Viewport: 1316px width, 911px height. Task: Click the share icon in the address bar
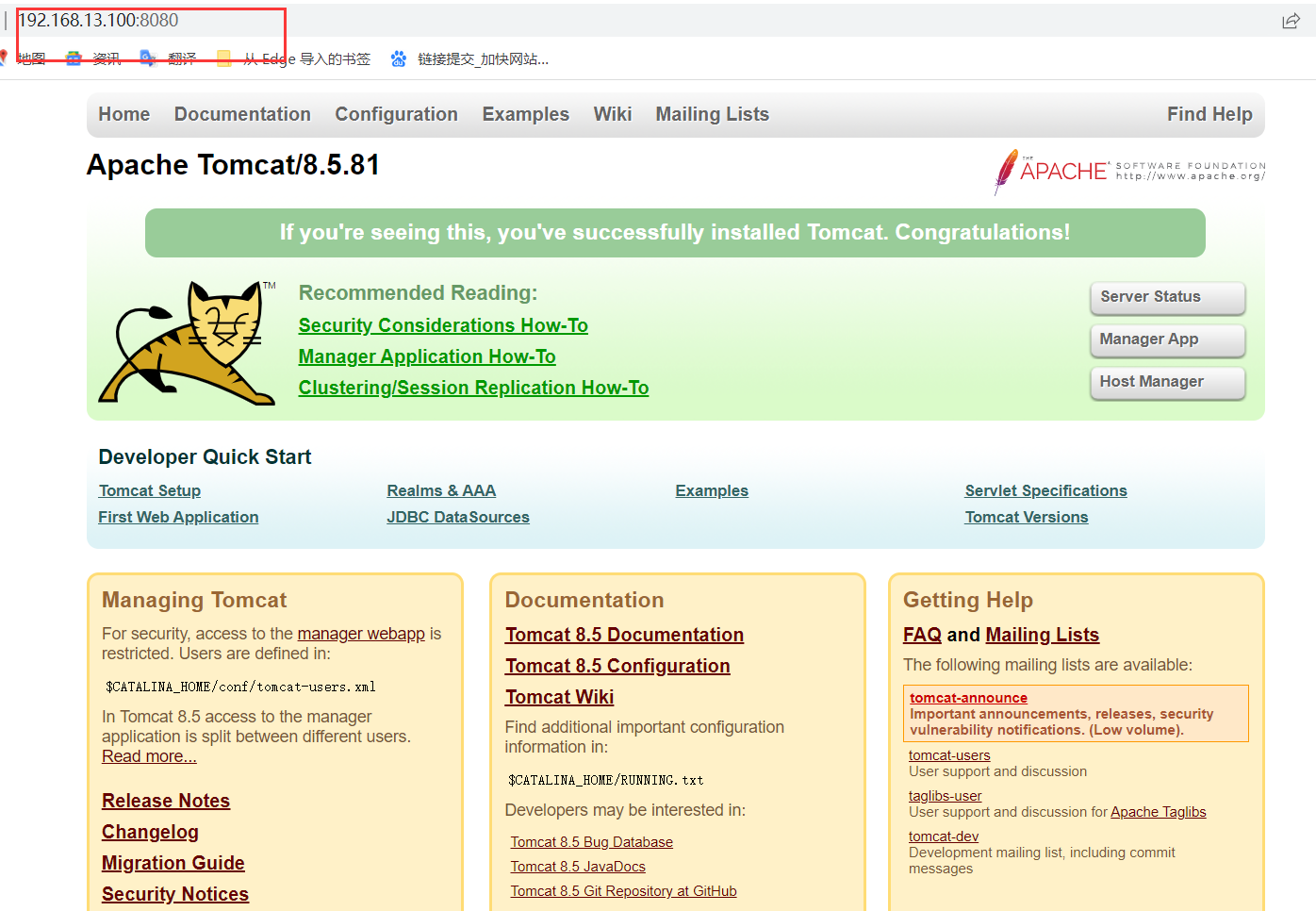point(1291,21)
